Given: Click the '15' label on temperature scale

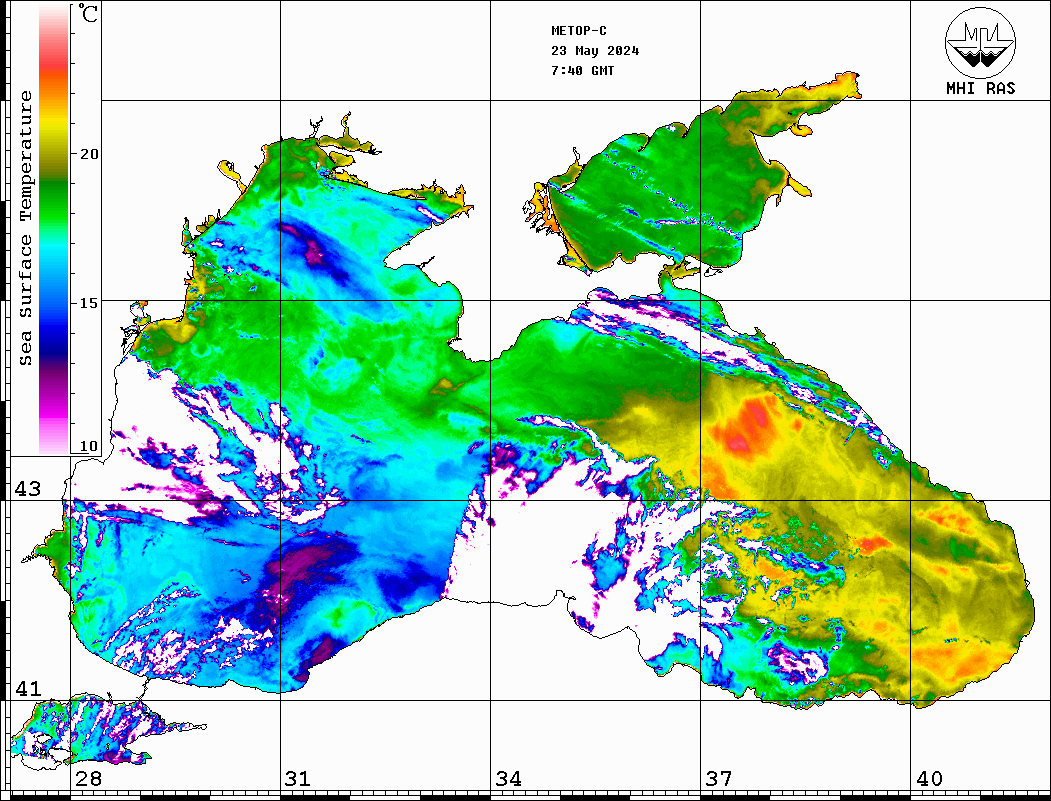Looking at the screenshot, I should [89, 303].
